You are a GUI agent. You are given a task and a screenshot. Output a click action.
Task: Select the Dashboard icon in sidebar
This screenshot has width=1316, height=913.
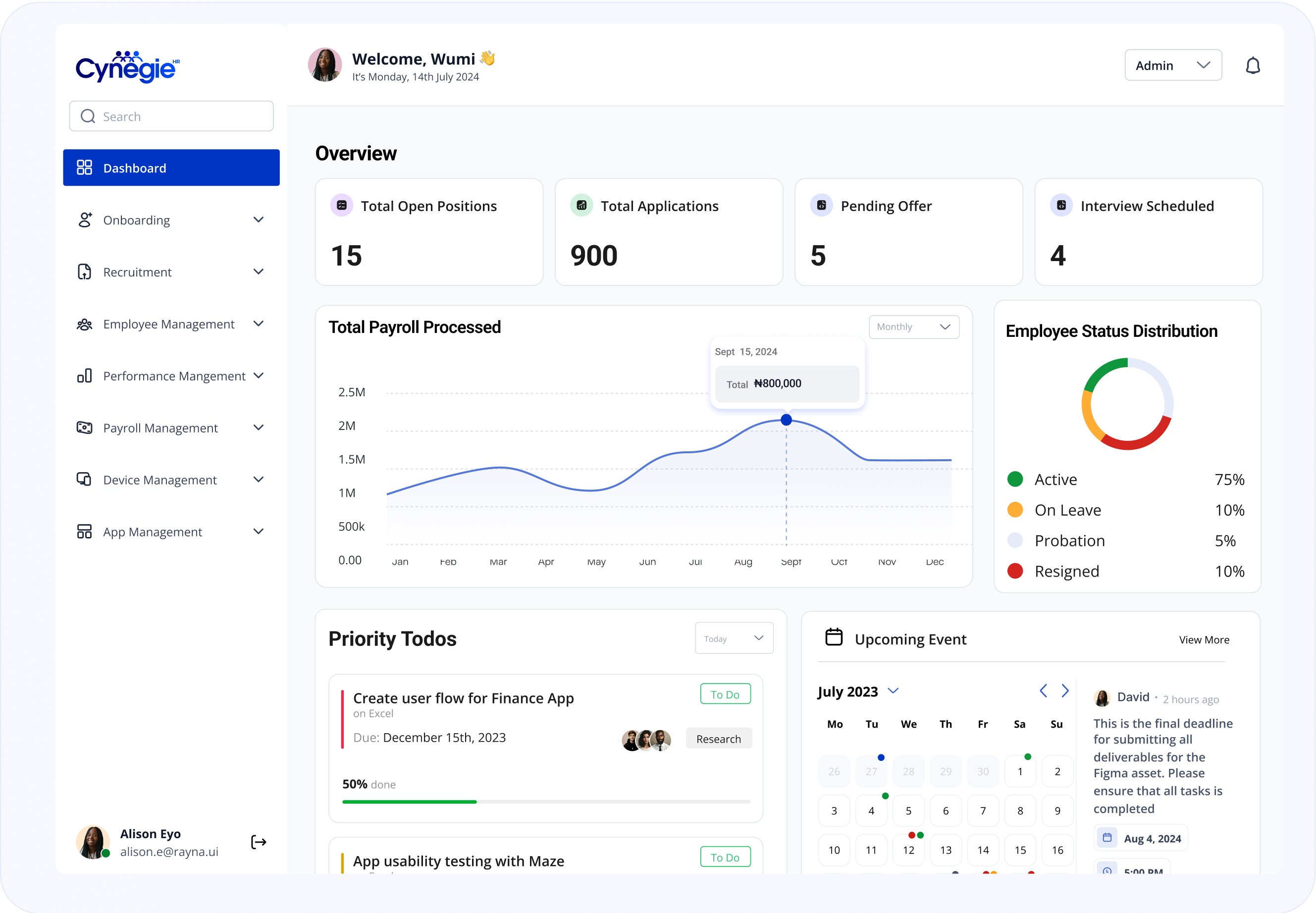pos(85,167)
